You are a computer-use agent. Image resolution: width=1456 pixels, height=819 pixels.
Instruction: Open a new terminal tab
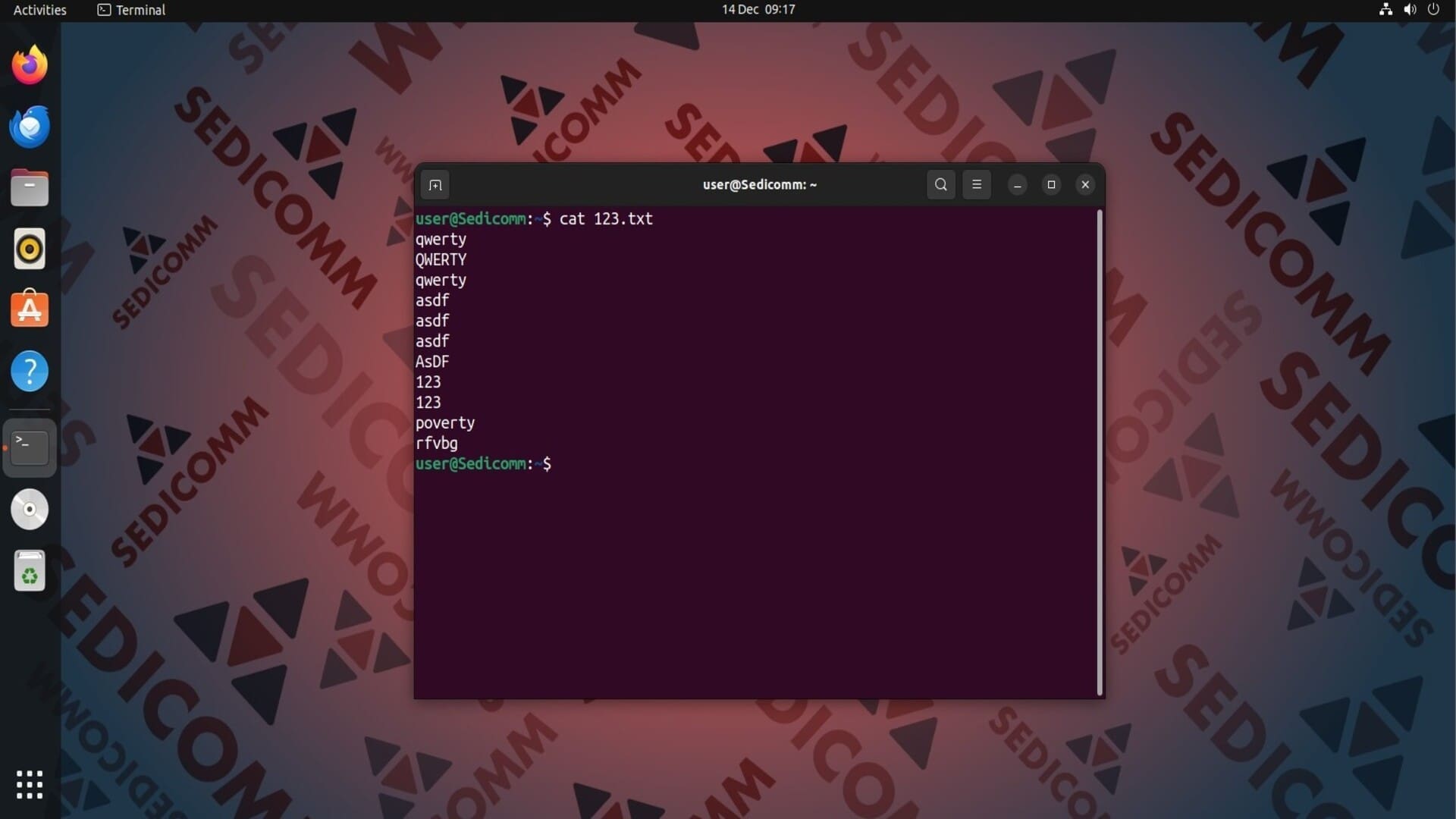pyautogui.click(x=435, y=185)
